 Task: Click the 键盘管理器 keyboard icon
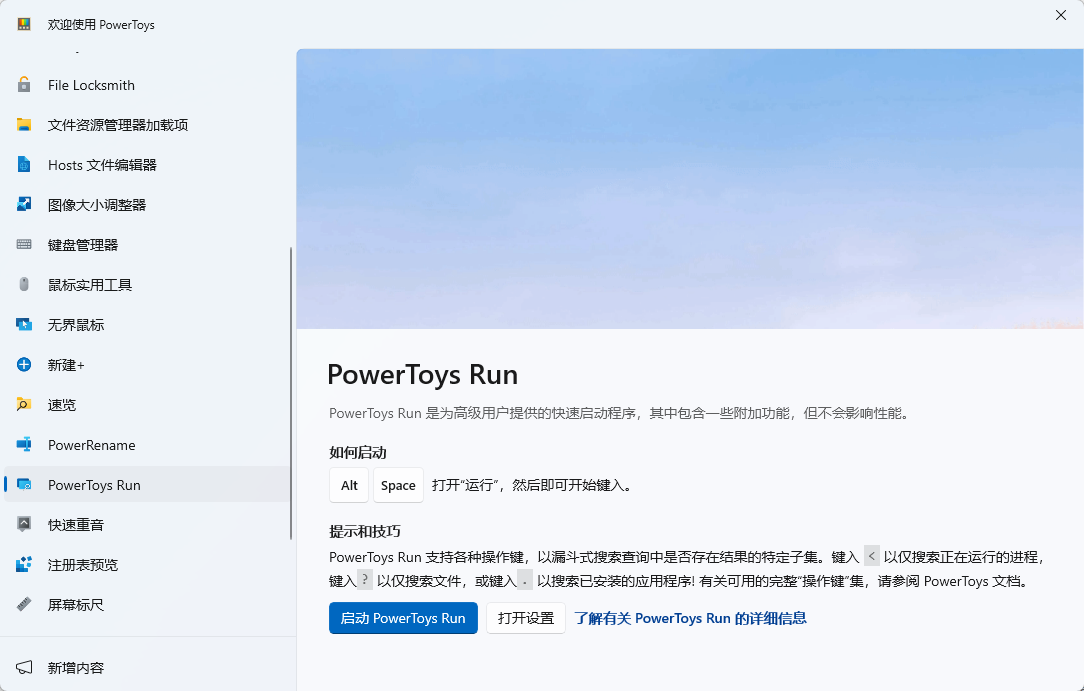pos(24,245)
